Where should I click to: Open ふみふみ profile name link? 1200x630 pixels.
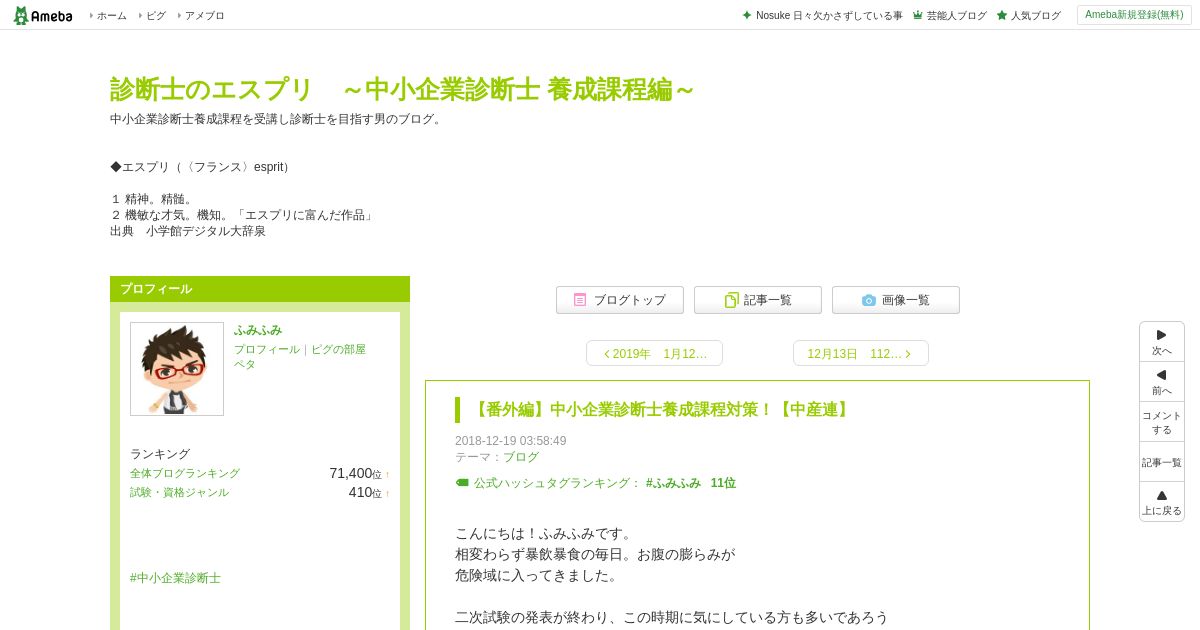pos(258,330)
